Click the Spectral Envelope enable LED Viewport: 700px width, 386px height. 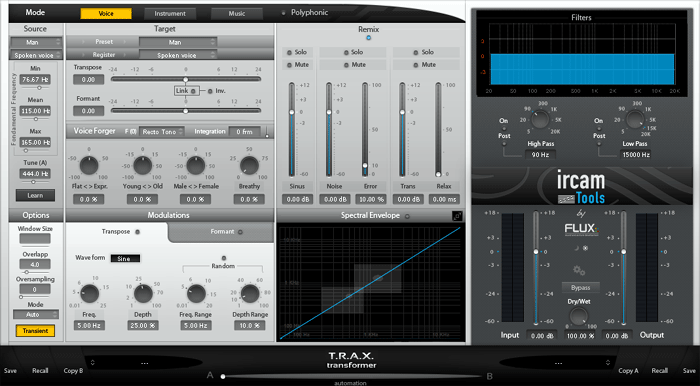click(x=407, y=216)
